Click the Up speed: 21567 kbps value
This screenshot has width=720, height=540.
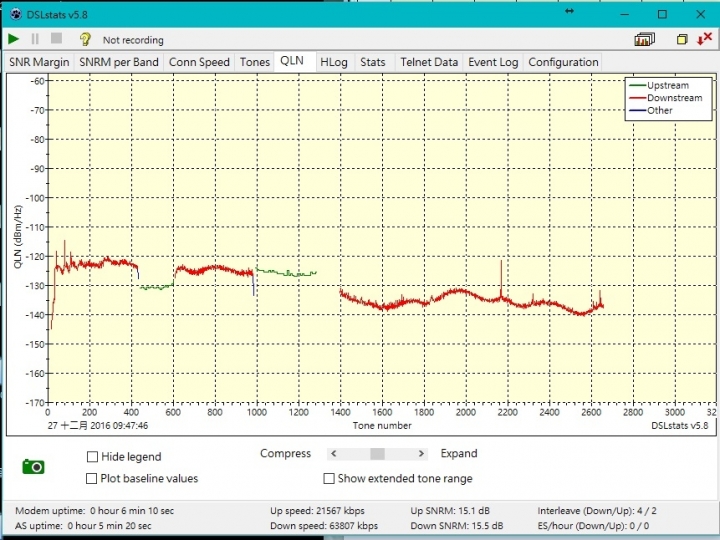click(x=317, y=511)
